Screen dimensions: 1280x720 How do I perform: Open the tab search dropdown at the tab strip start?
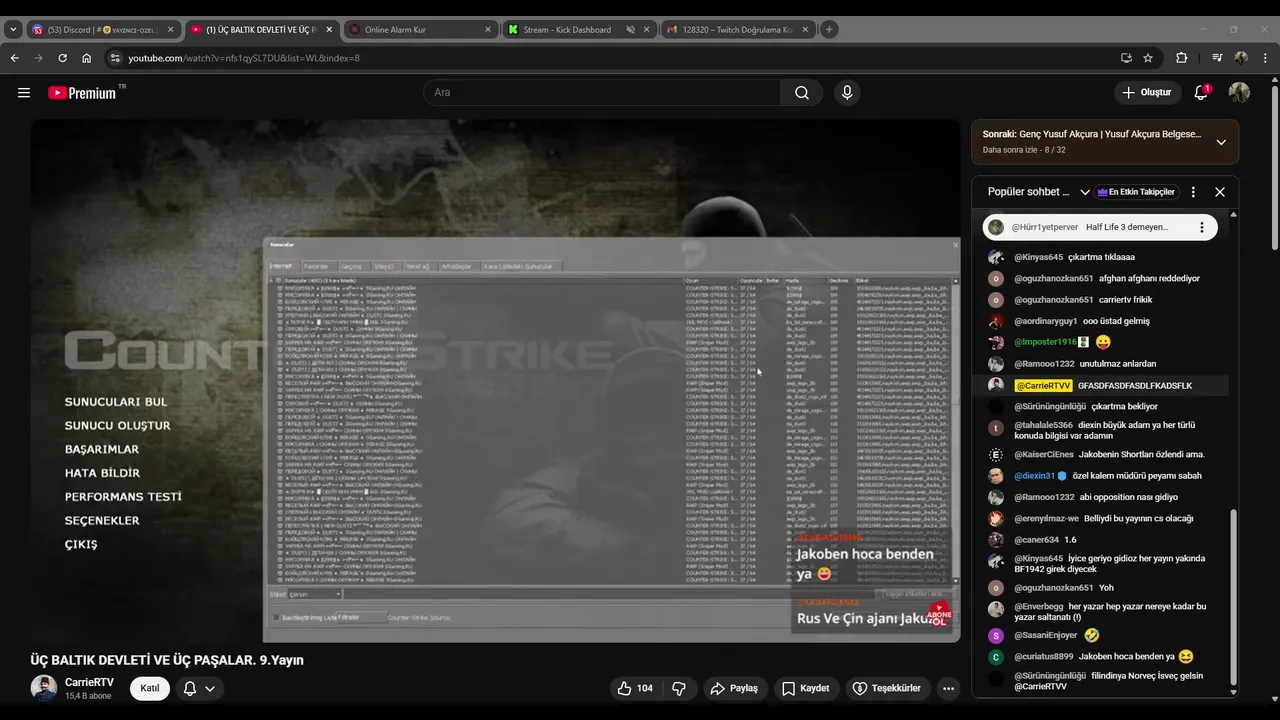13,30
